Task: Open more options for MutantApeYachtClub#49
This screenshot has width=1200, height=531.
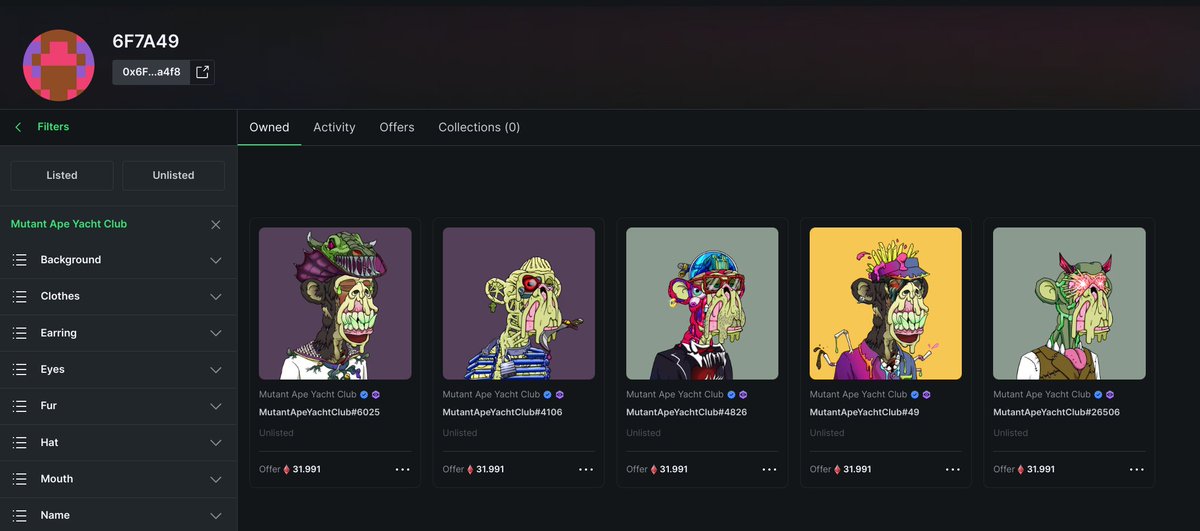Action: tap(953, 469)
